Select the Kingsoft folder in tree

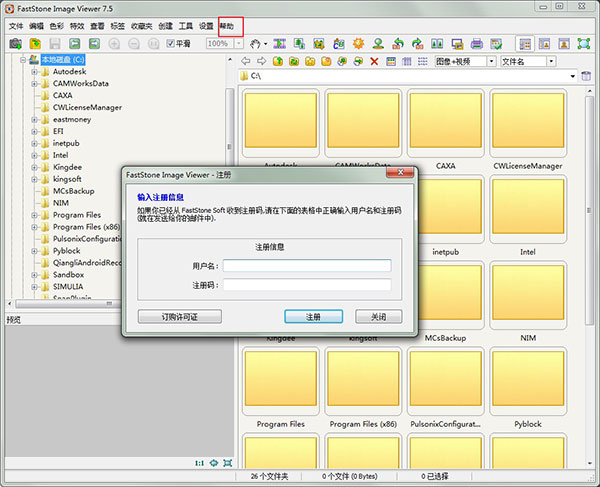click(x=69, y=179)
